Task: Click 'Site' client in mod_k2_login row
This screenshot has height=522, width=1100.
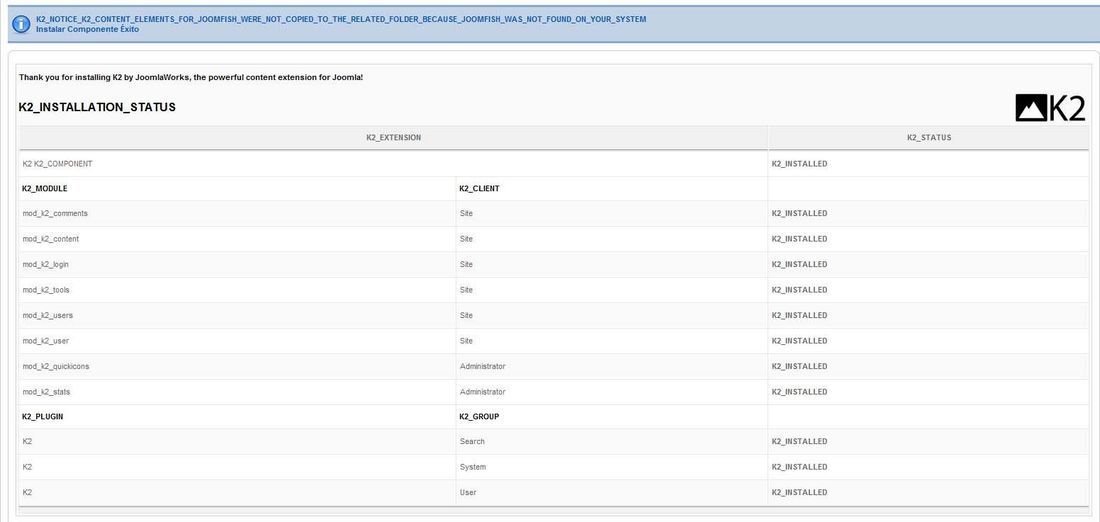Action: (467, 265)
